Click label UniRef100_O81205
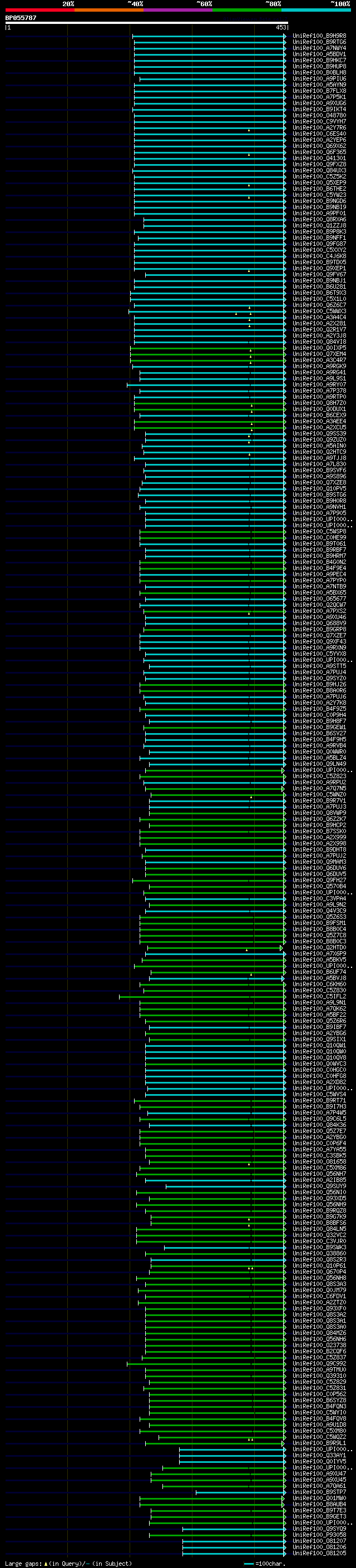356x1568 pixels. [x=319, y=1553]
